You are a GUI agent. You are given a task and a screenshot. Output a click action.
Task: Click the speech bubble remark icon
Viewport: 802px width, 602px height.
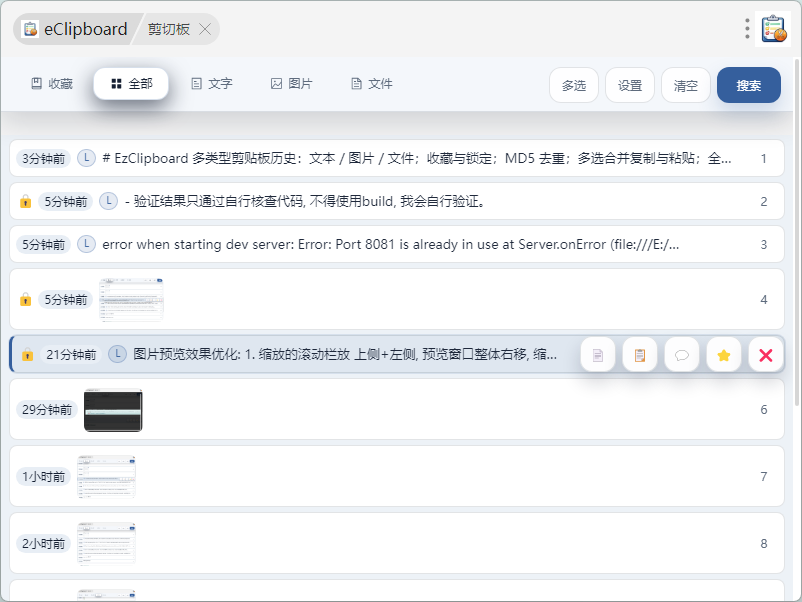pos(682,355)
